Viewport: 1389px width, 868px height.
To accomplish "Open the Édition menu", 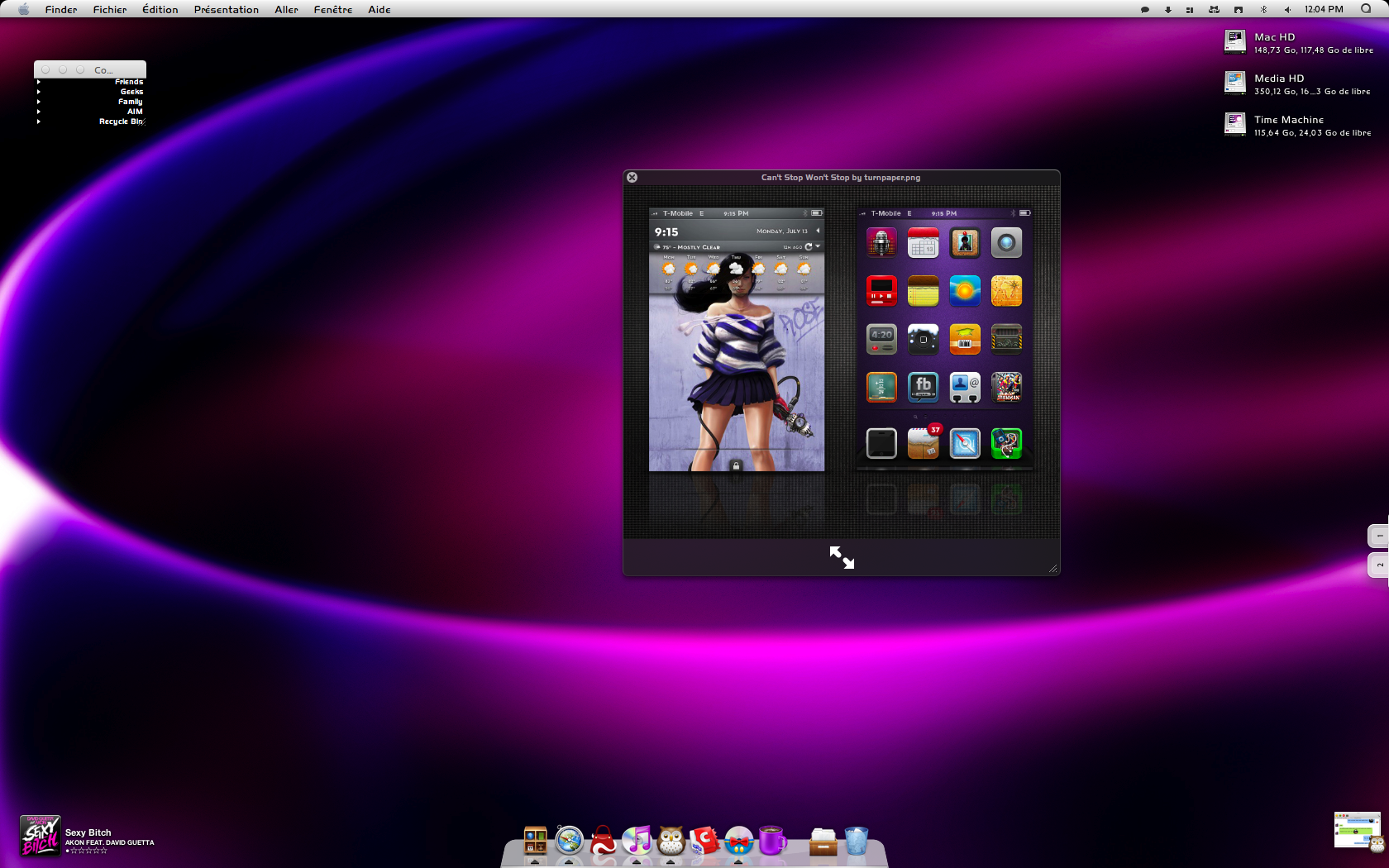I will [160, 9].
